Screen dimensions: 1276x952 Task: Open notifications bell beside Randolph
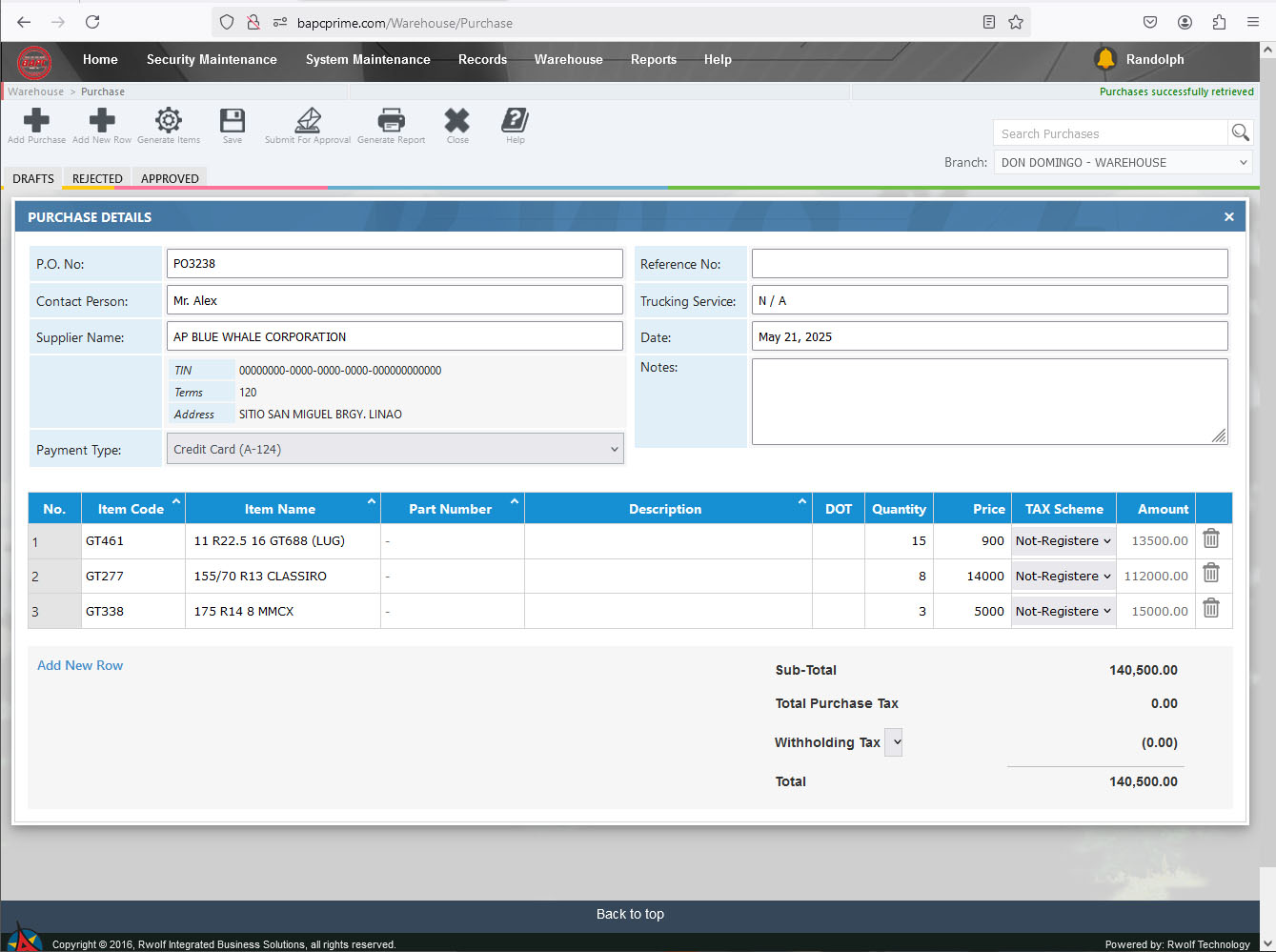[x=1104, y=59]
